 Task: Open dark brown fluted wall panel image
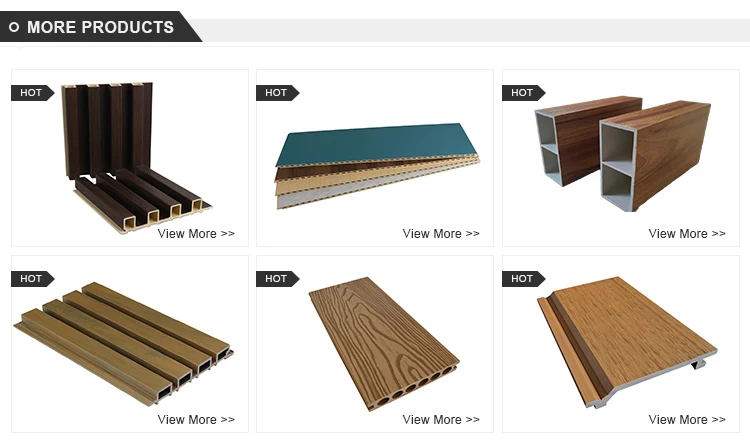pyautogui.click(x=136, y=157)
